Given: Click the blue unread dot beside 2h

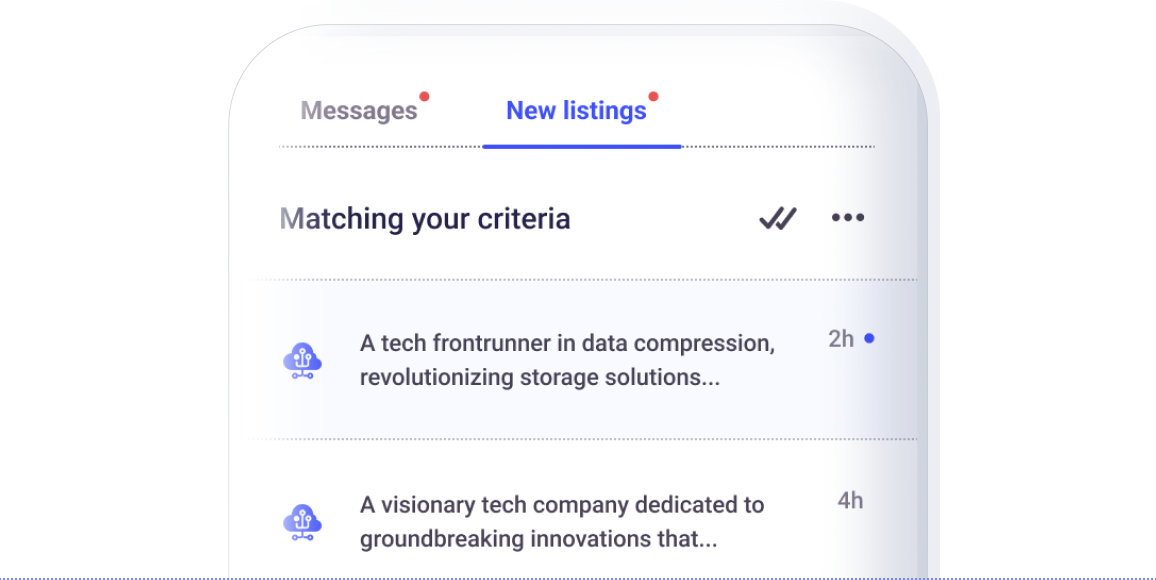Looking at the screenshot, I should 869,338.
